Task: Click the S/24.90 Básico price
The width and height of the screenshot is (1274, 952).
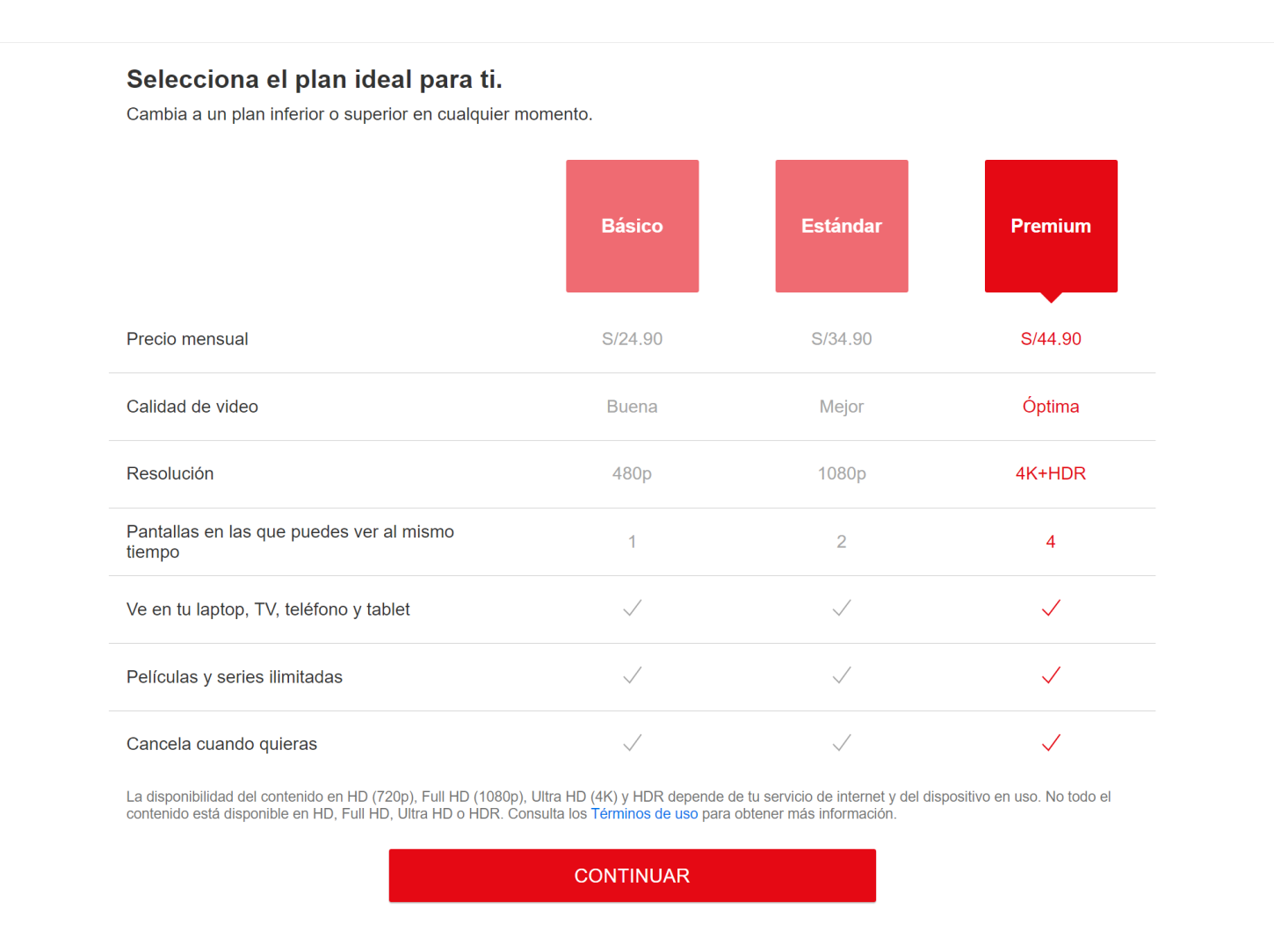Action: tap(632, 339)
